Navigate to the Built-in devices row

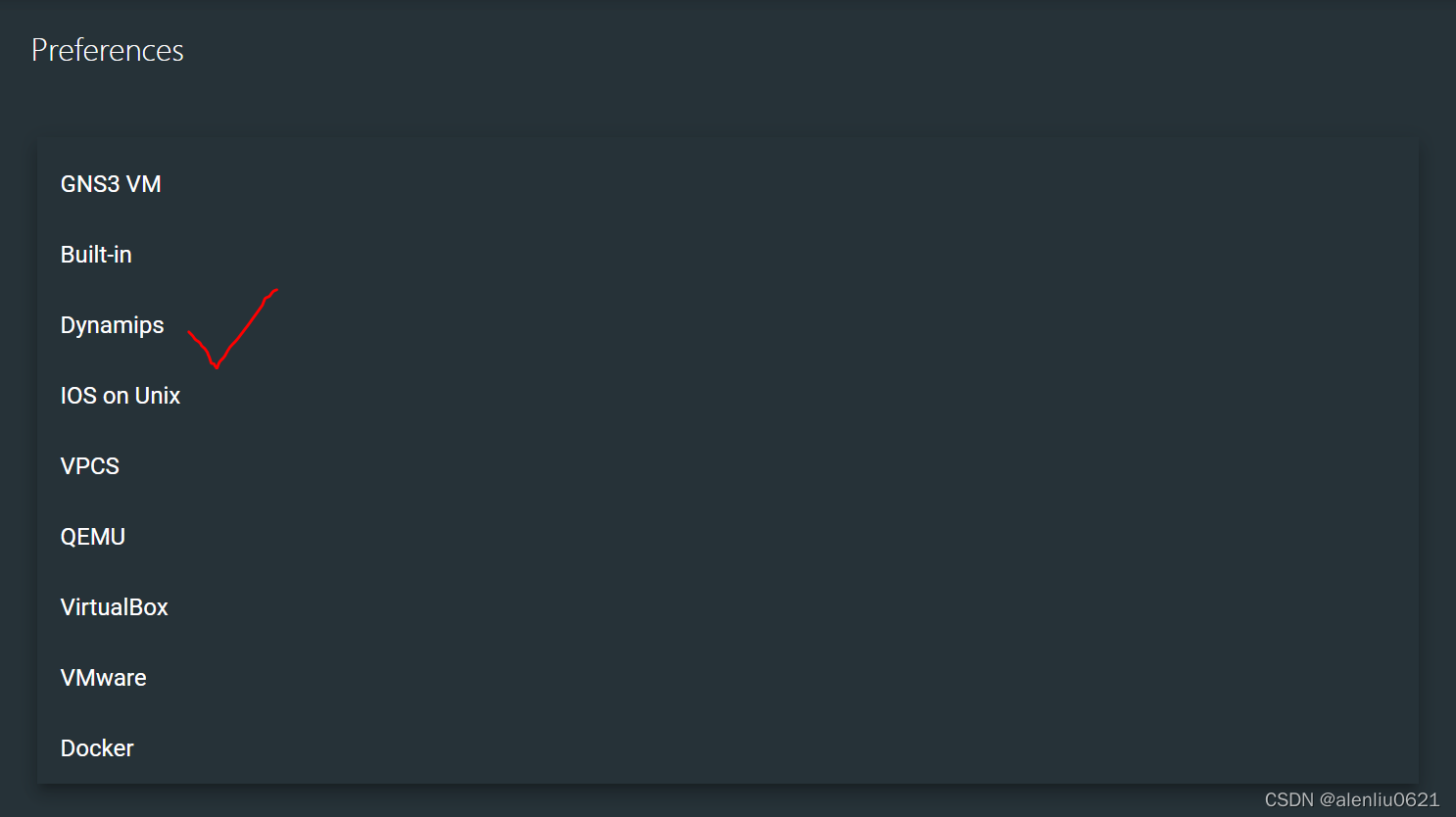pos(728,255)
